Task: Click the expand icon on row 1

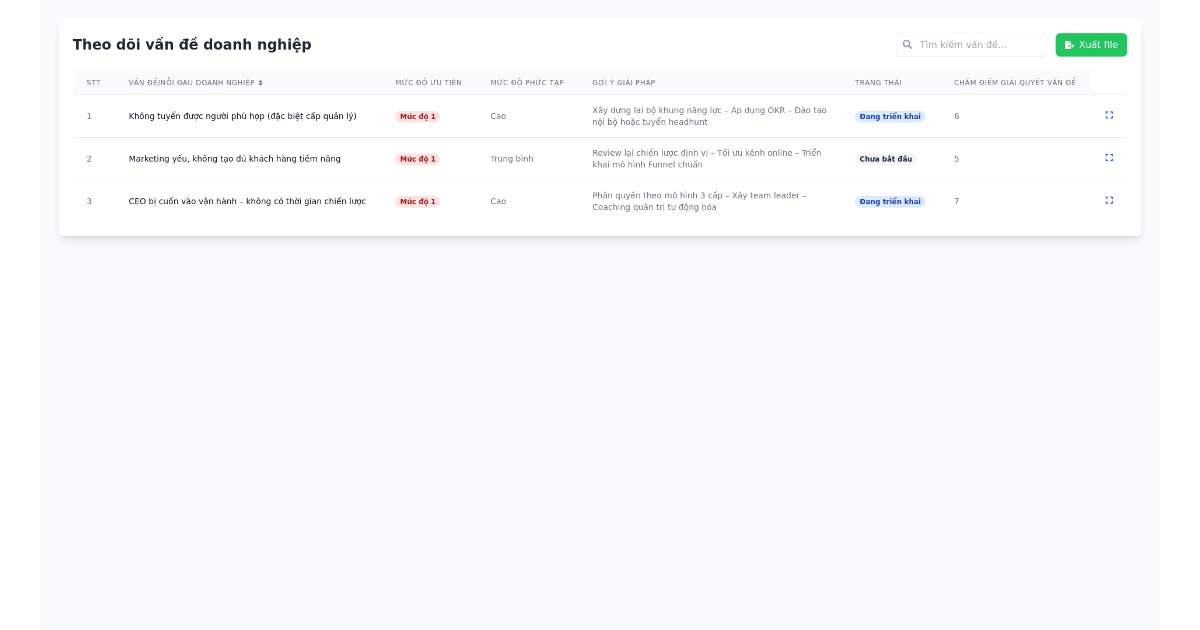Action: pyautogui.click(x=1108, y=115)
